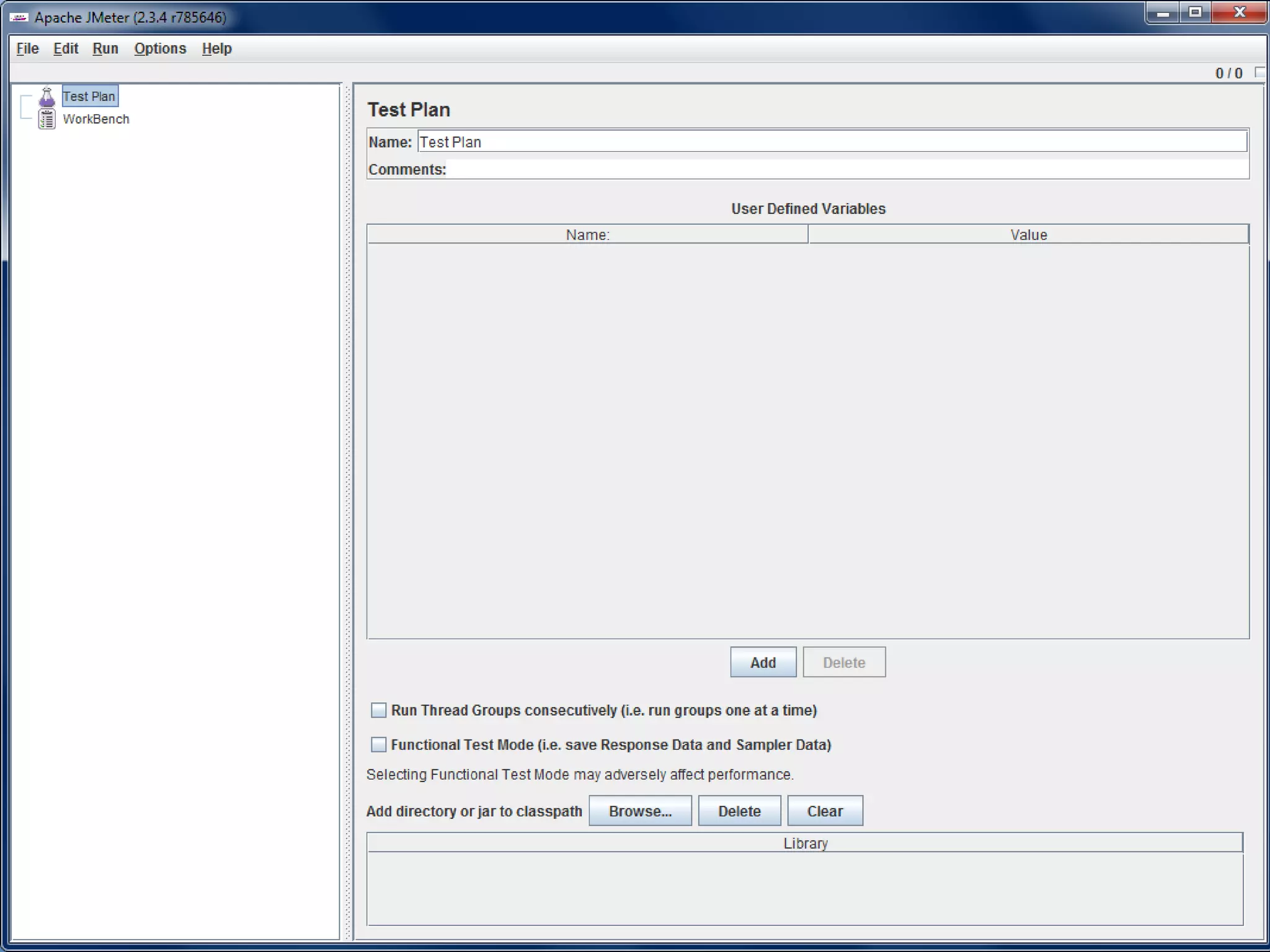Open the Help menu
Screen dimensions: 1270x952
(216, 48)
